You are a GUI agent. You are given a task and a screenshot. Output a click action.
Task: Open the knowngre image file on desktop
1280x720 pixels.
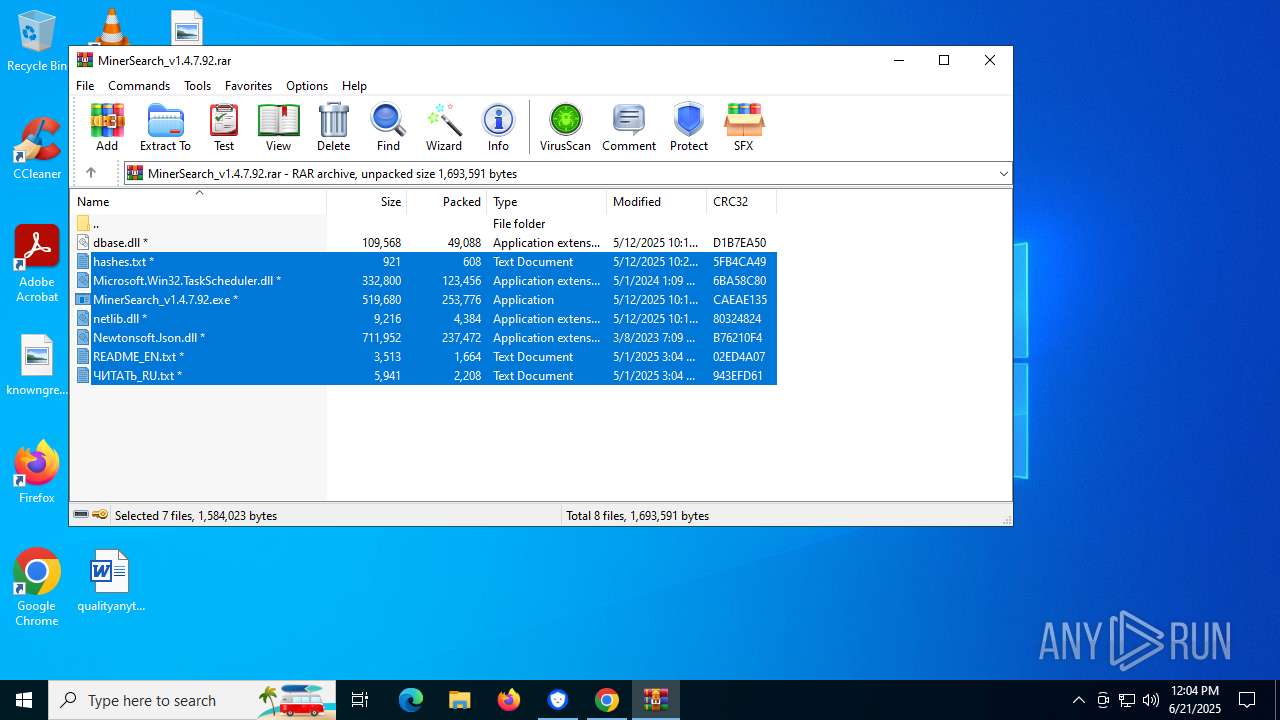pyautogui.click(x=37, y=365)
